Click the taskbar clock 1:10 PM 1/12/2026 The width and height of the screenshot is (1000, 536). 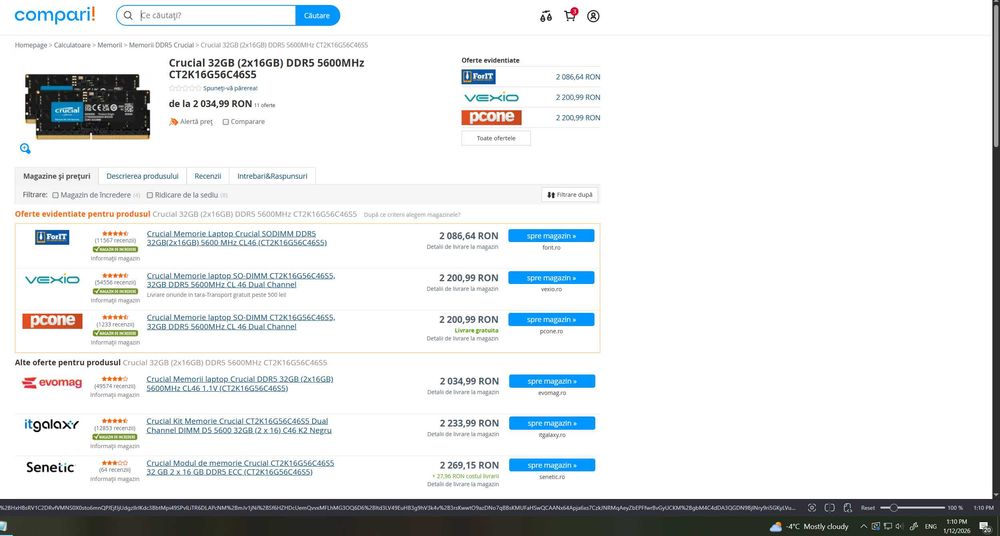tap(957, 526)
